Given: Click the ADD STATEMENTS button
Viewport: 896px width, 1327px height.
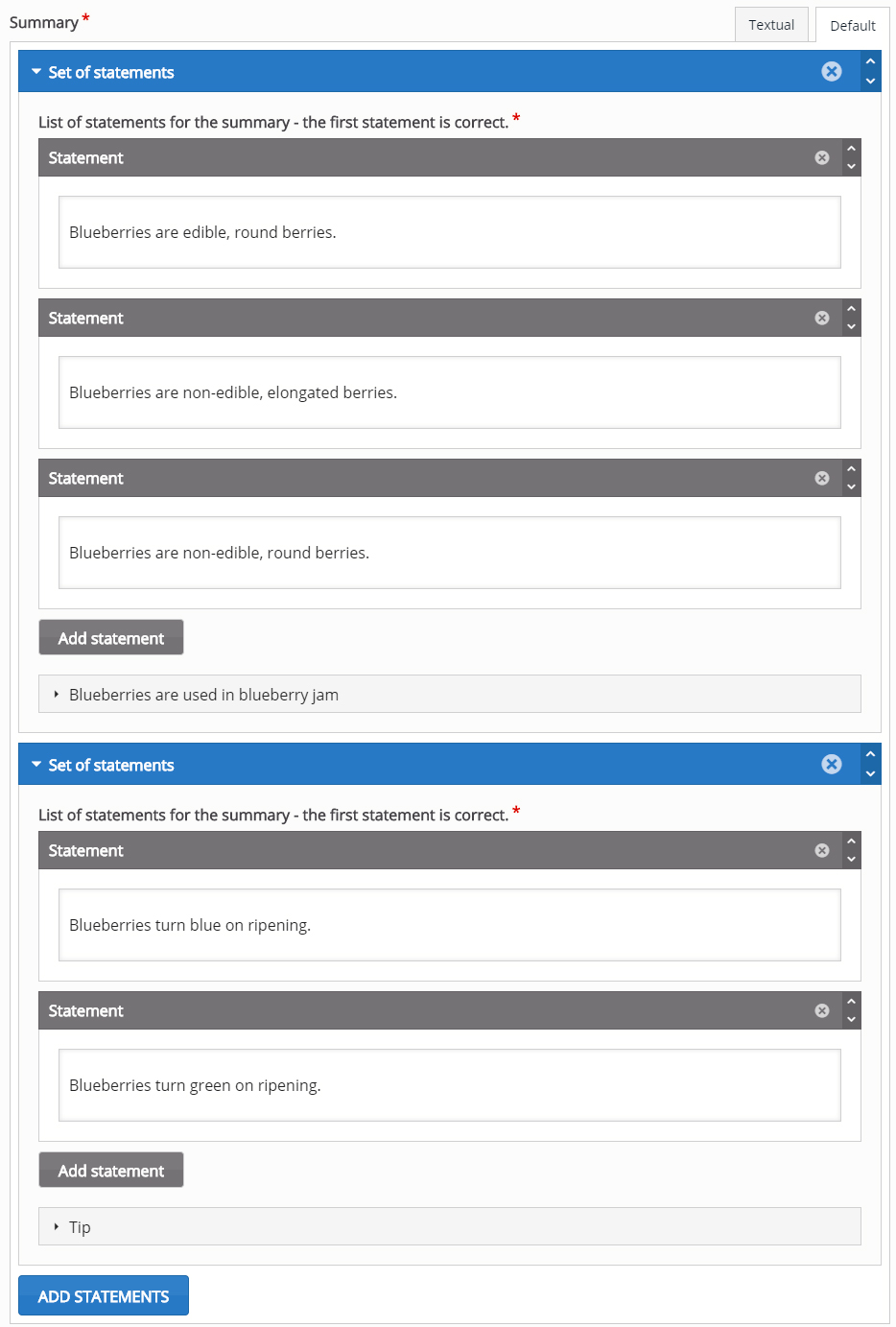Looking at the screenshot, I should click(104, 1295).
